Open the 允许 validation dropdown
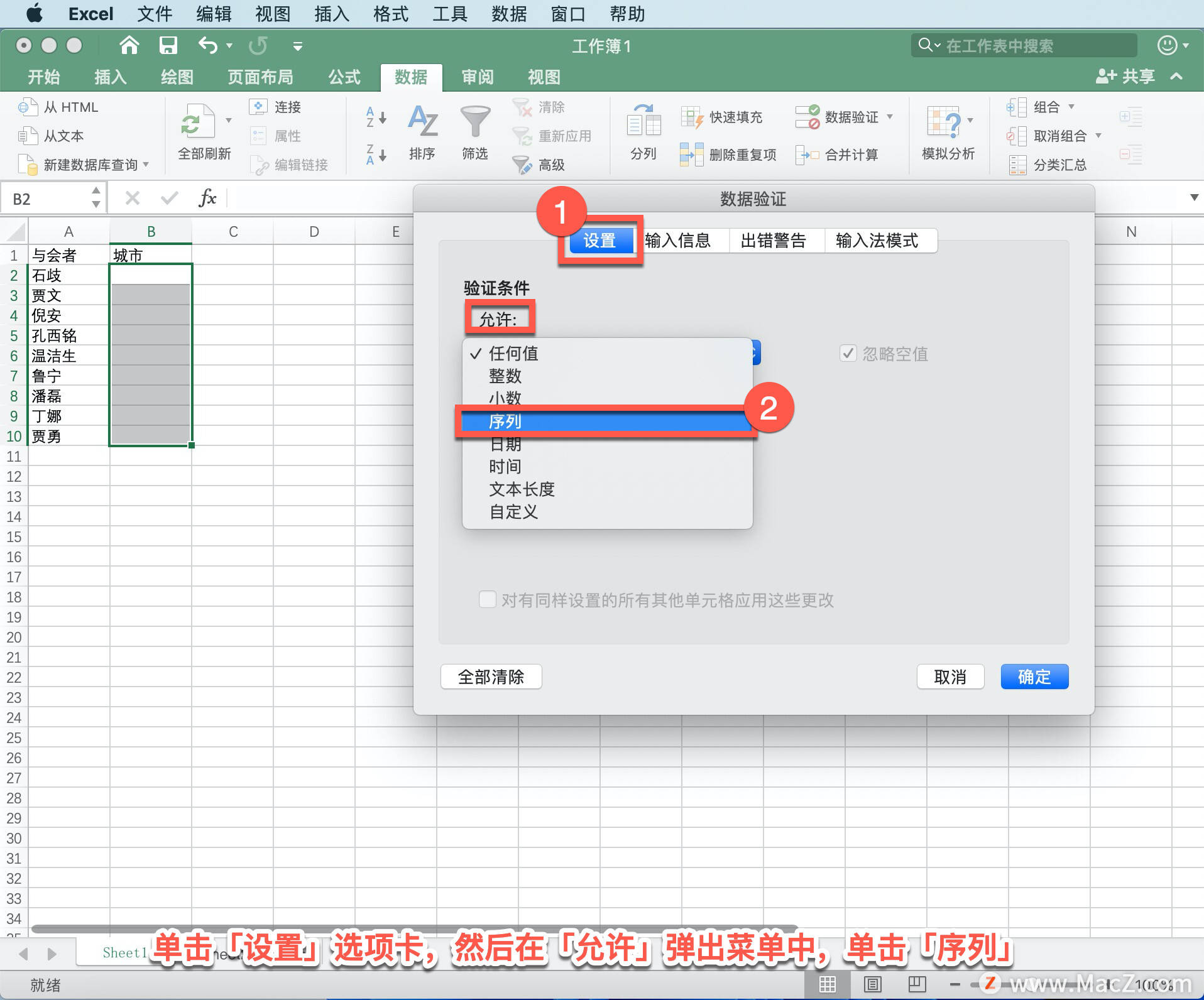The width and height of the screenshot is (1204, 1000). (501, 318)
